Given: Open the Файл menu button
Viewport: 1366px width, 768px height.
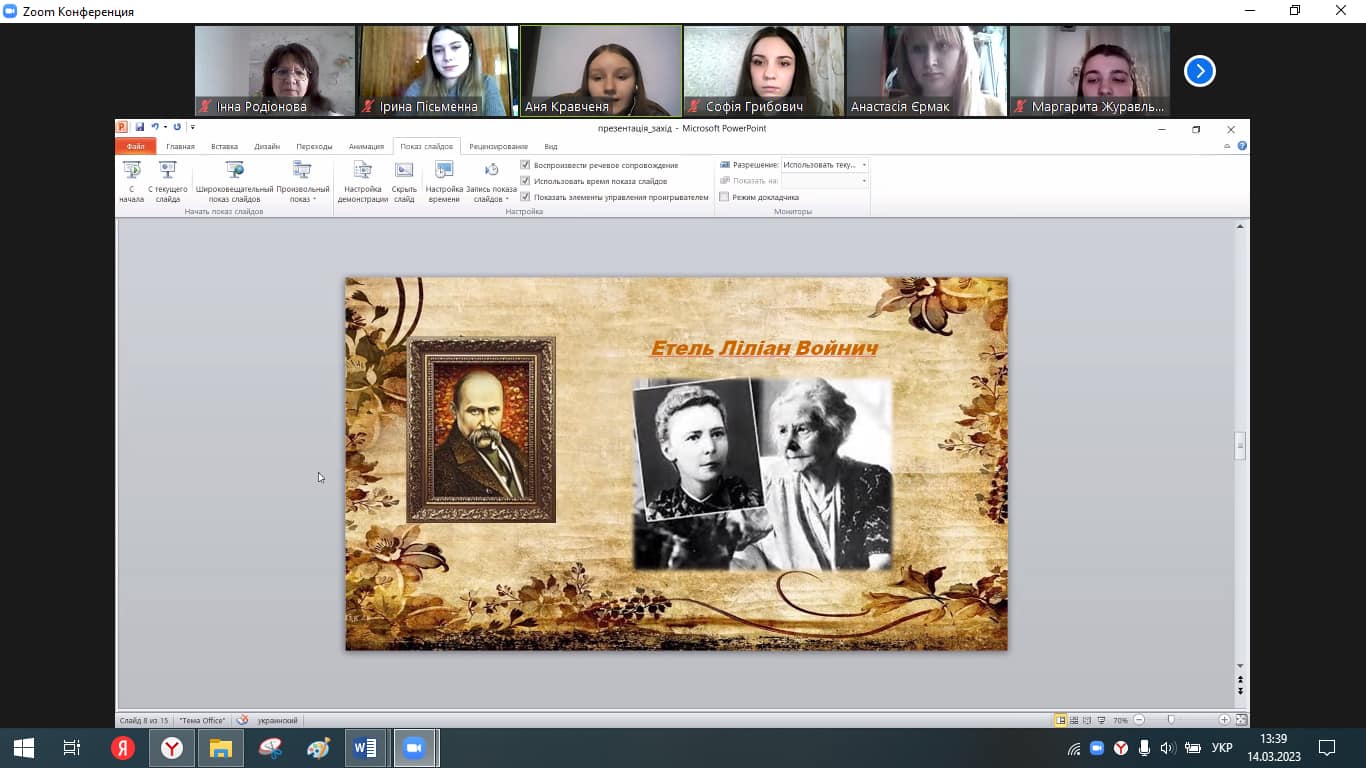Looking at the screenshot, I should click(x=136, y=147).
